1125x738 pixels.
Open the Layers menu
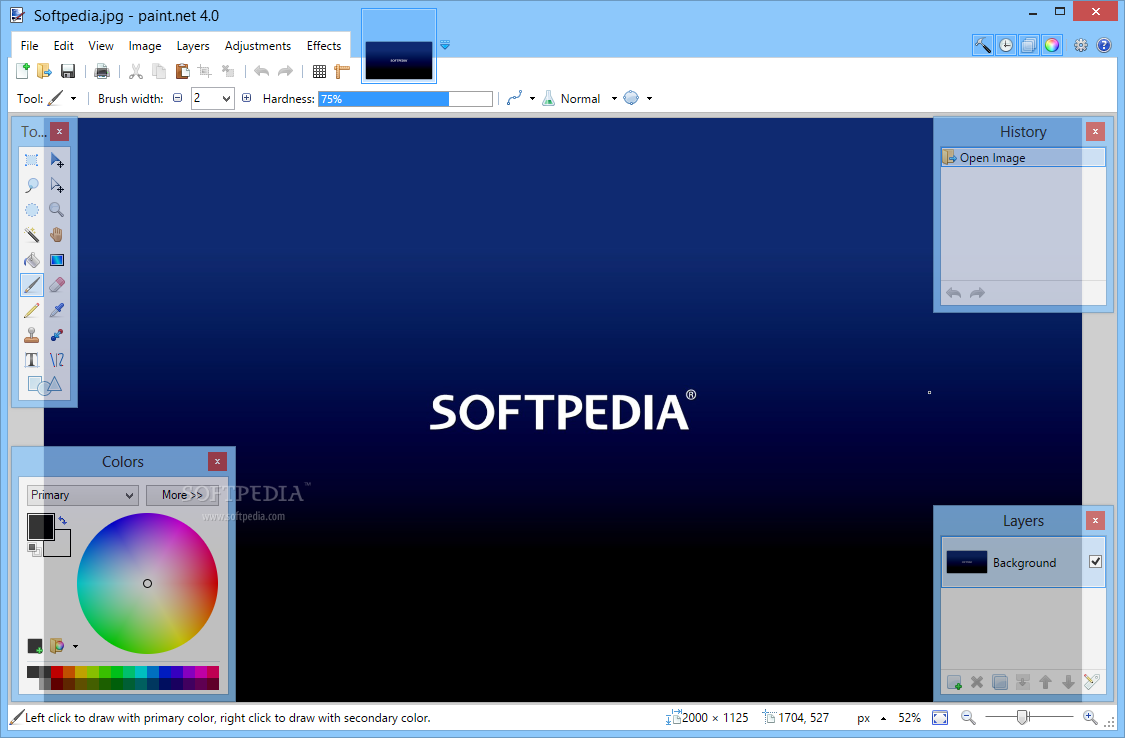pyautogui.click(x=193, y=45)
